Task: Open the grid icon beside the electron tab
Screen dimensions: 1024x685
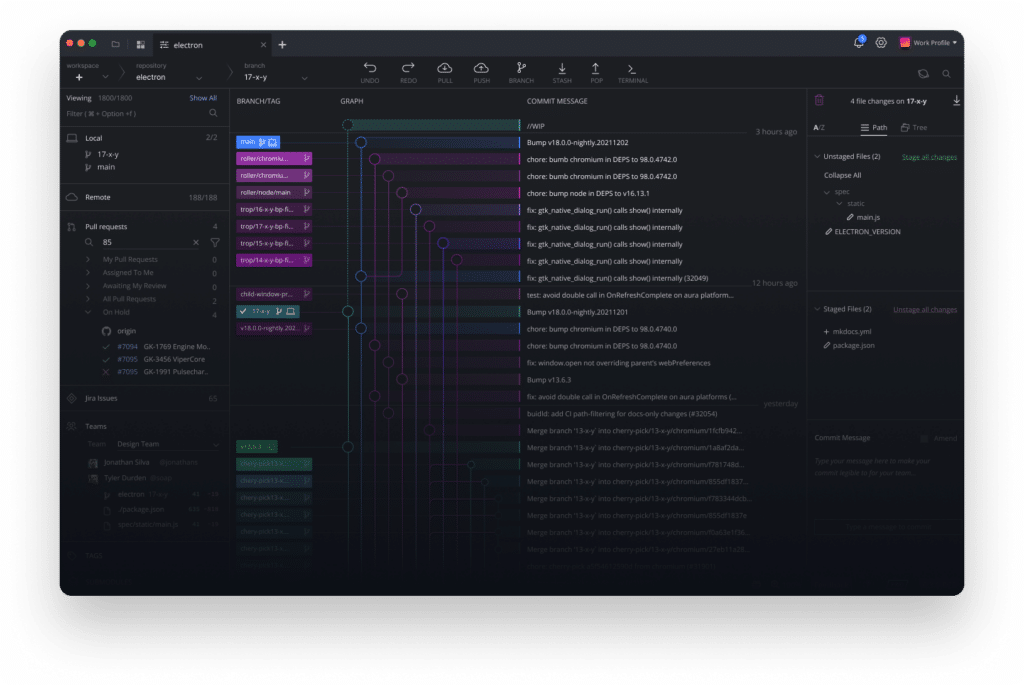Action: (140, 44)
